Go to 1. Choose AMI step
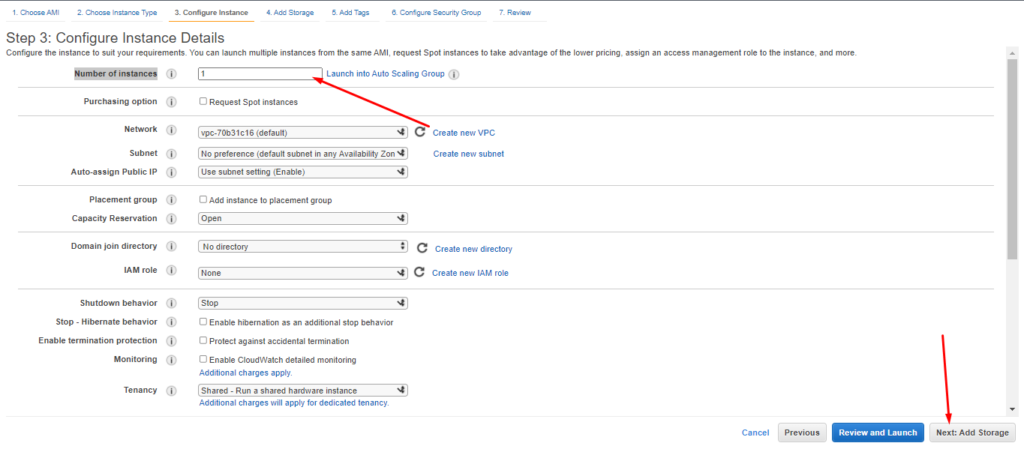Image resolution: width=1024 pixels, height=452 pixels. (36, 12)
